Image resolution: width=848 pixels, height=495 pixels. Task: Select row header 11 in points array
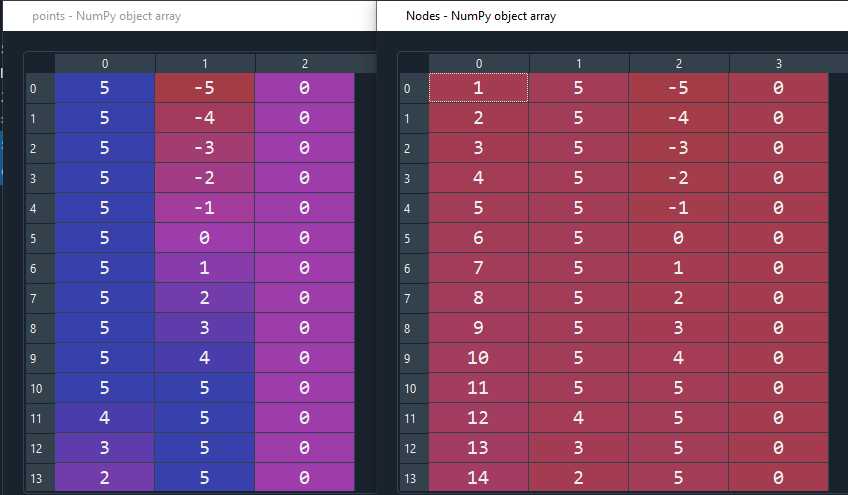coord(39,418)
